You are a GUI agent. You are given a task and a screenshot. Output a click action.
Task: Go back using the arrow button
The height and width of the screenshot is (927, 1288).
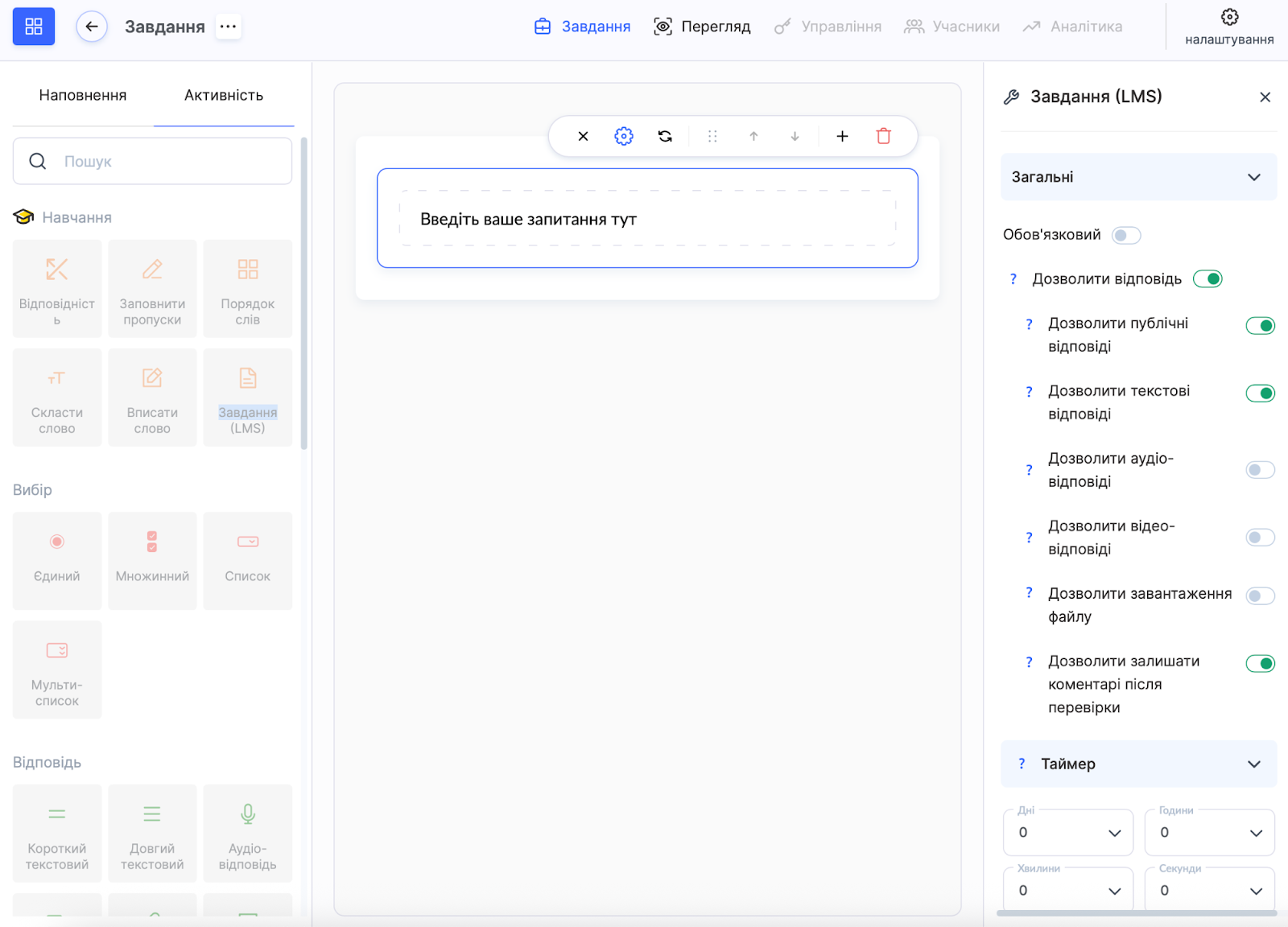(x=92, y=27)
